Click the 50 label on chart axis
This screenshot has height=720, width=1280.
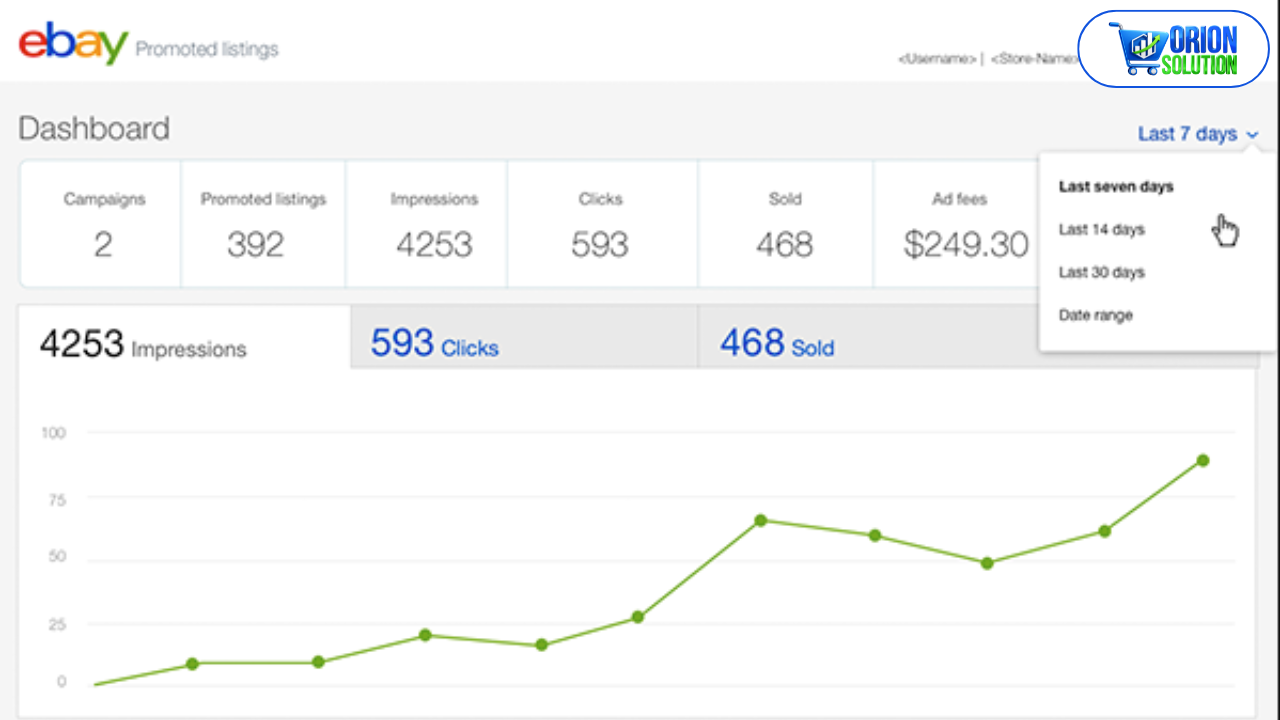[x=57, y=557]
